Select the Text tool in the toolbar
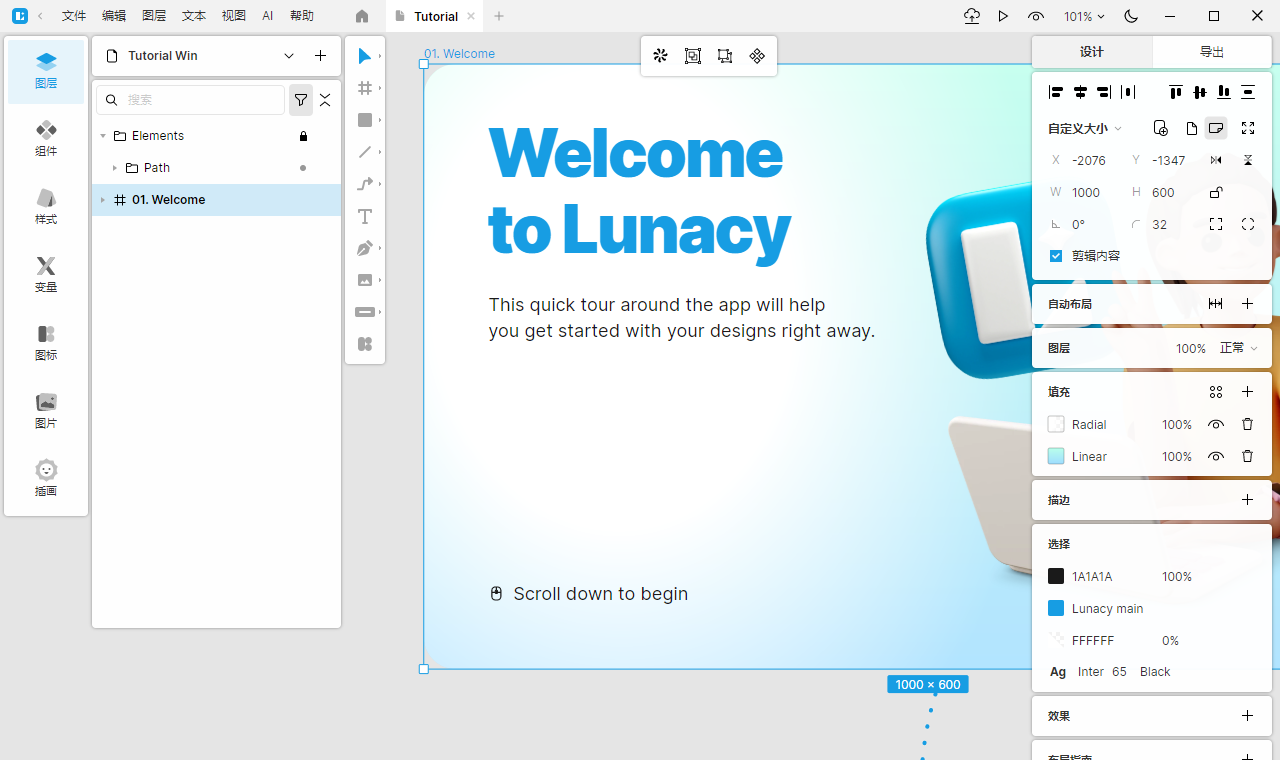Viewport: 1280px width, 760px height. pos(364,216)
